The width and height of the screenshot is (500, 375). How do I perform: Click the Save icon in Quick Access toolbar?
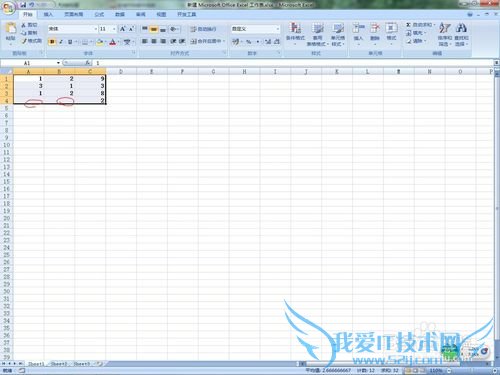coord(23,5)
